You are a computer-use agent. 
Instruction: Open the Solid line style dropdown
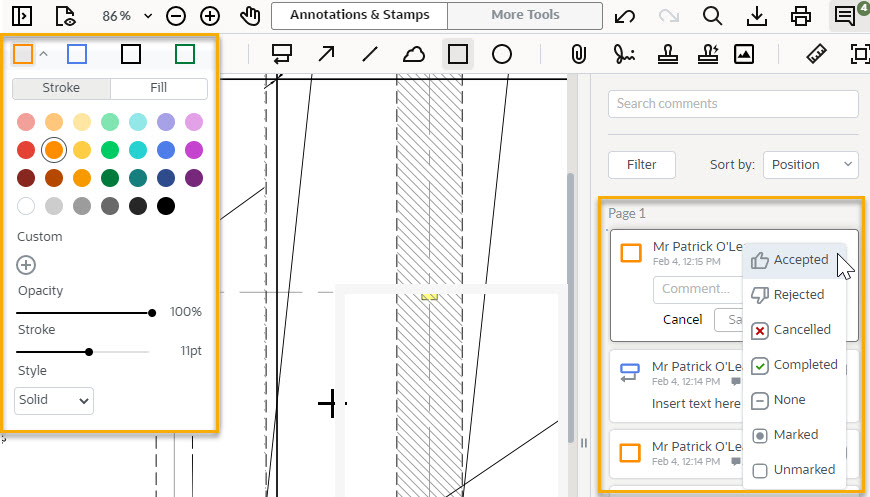[x=54, y=400]
